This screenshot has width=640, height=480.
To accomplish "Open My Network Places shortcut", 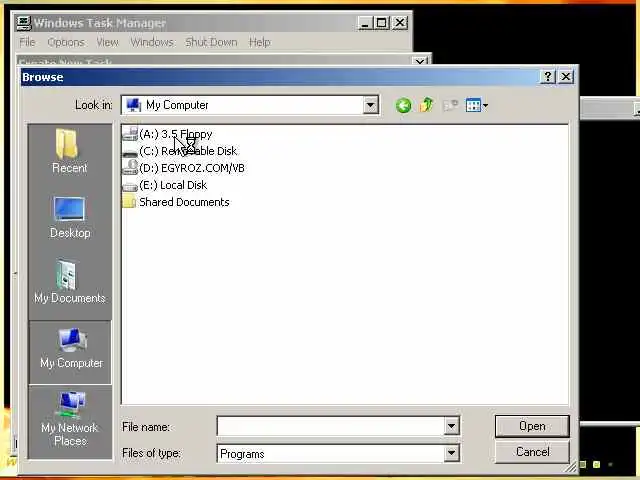I will (70, 419).
